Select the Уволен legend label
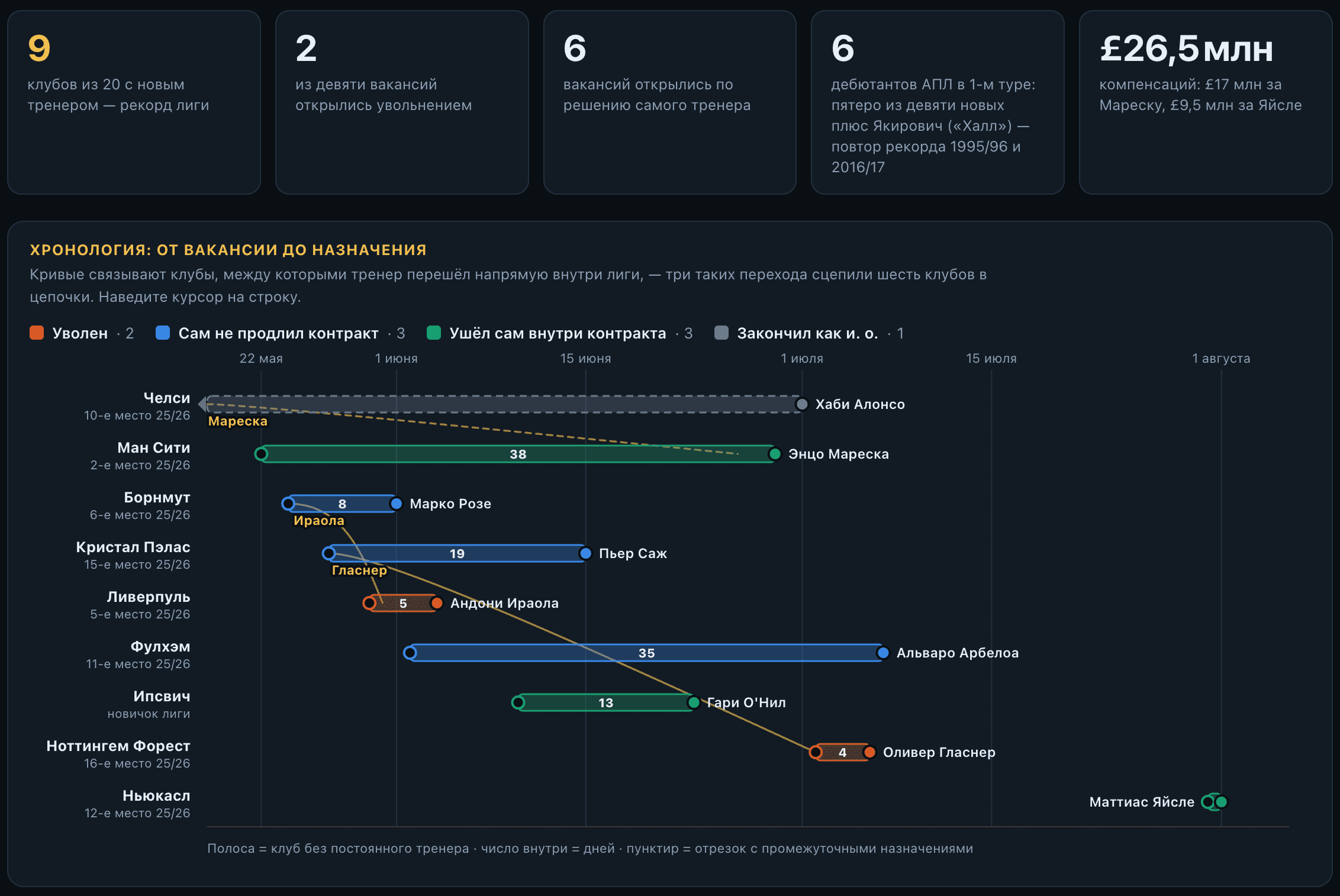Viewport: 1340px width, 896px height. (80, 333)
